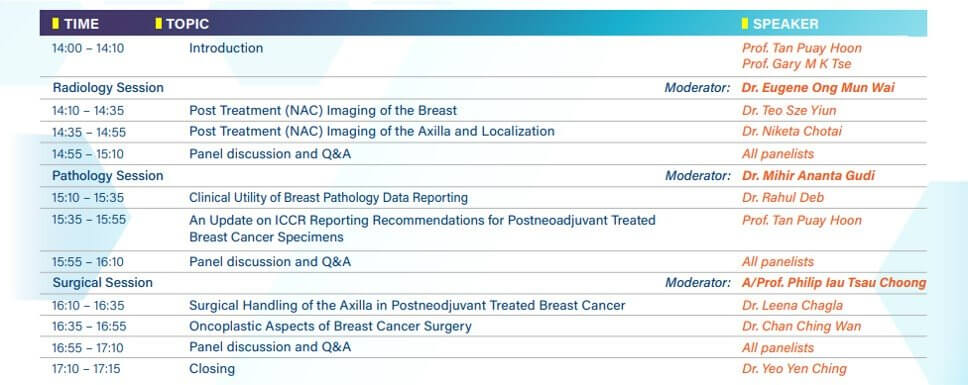
Task: Select the Radiology Session heading
Action: (x=108, y=88)
